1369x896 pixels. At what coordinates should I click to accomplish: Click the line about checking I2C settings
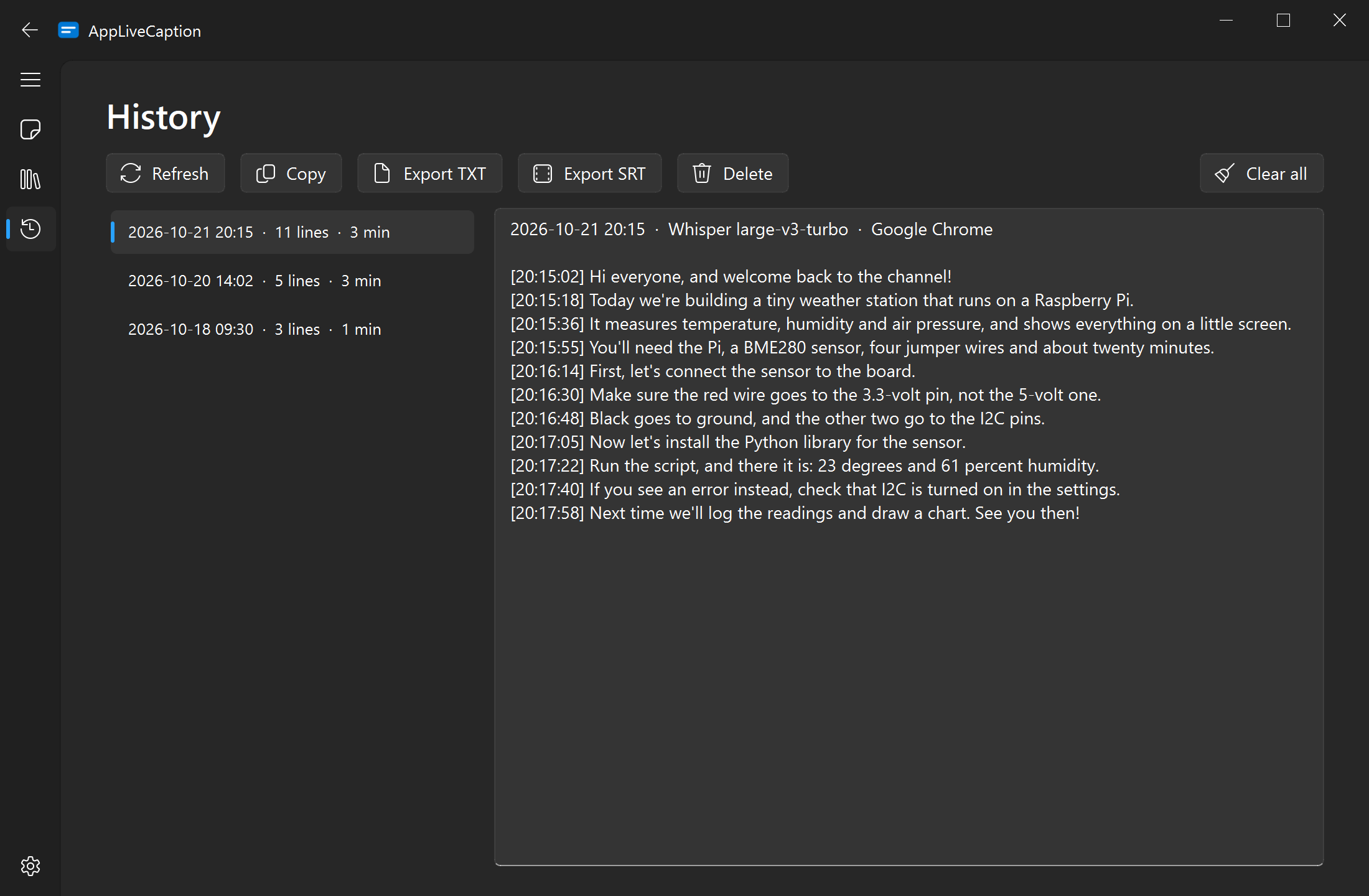[815, 489]
